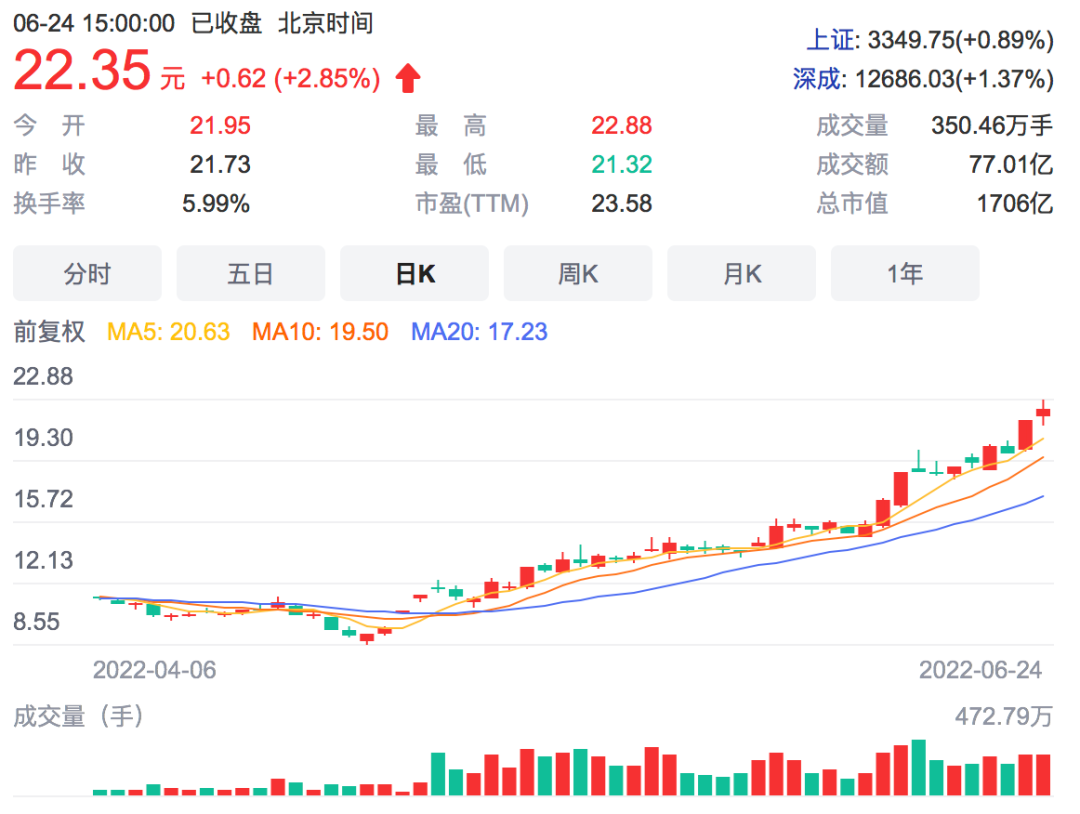The image size is (1080, 814).
Task: Open the 五日 five-day chart tab
Action: click(x=250, y=272)
